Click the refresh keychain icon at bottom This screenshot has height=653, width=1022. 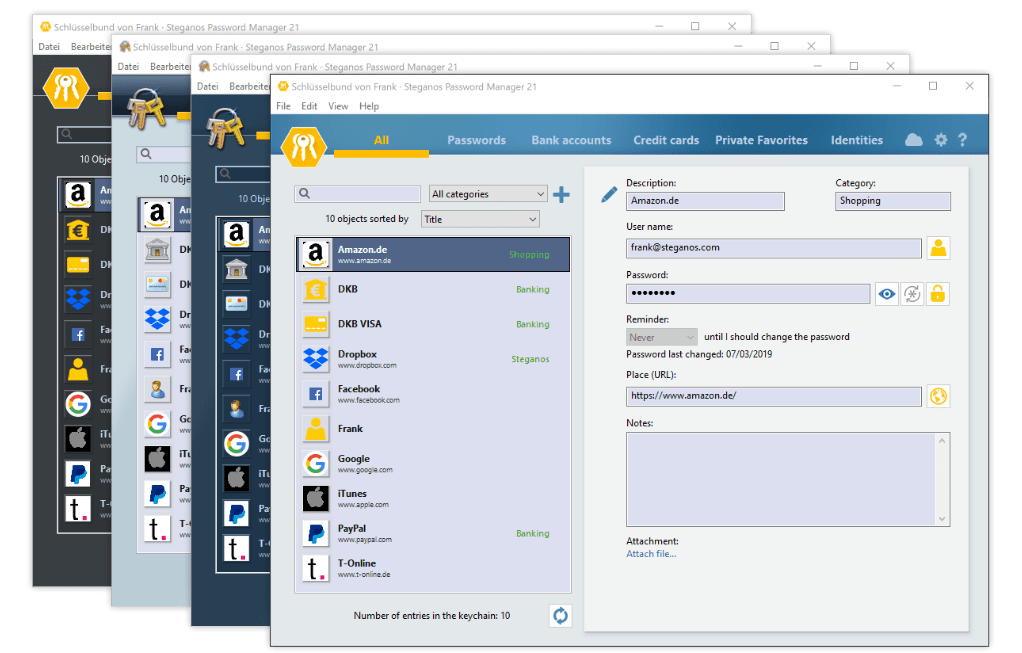click(561, 615)
